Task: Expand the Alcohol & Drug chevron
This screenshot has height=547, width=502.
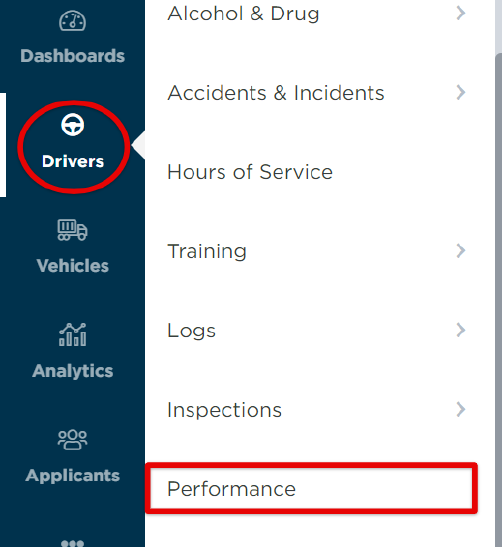Action: click(x=461, y=13)
